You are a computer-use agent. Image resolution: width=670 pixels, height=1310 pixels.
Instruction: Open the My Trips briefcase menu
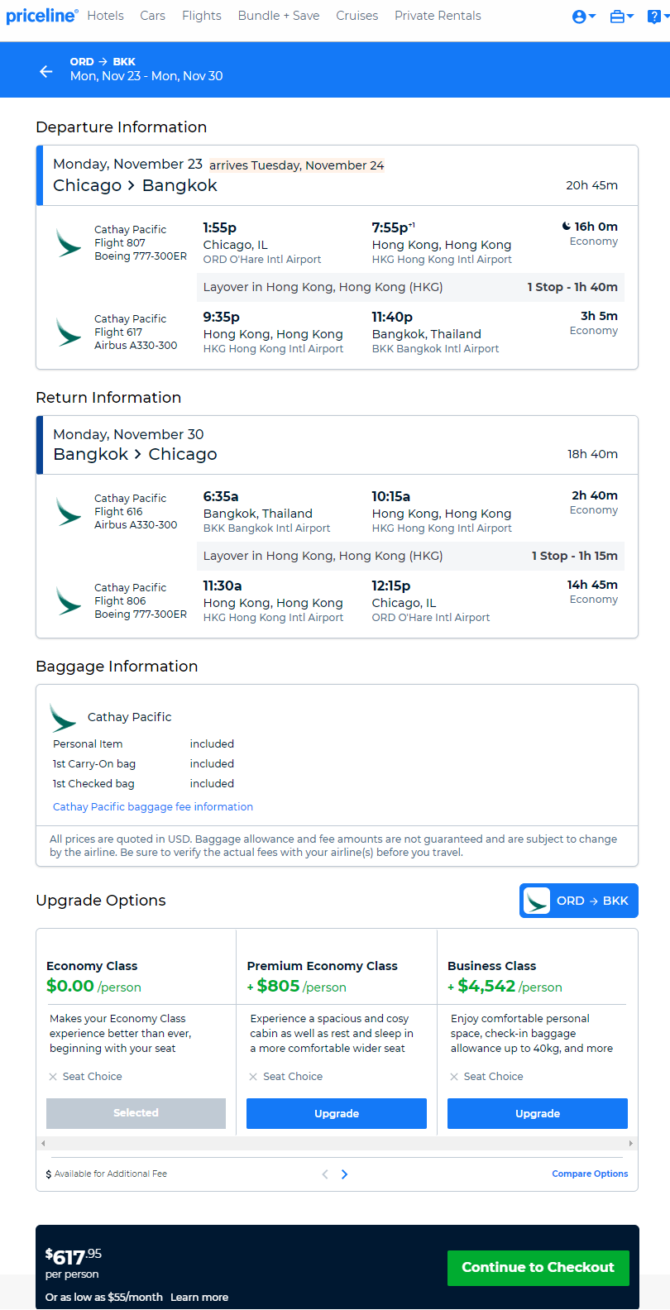(x=622, y=16)
